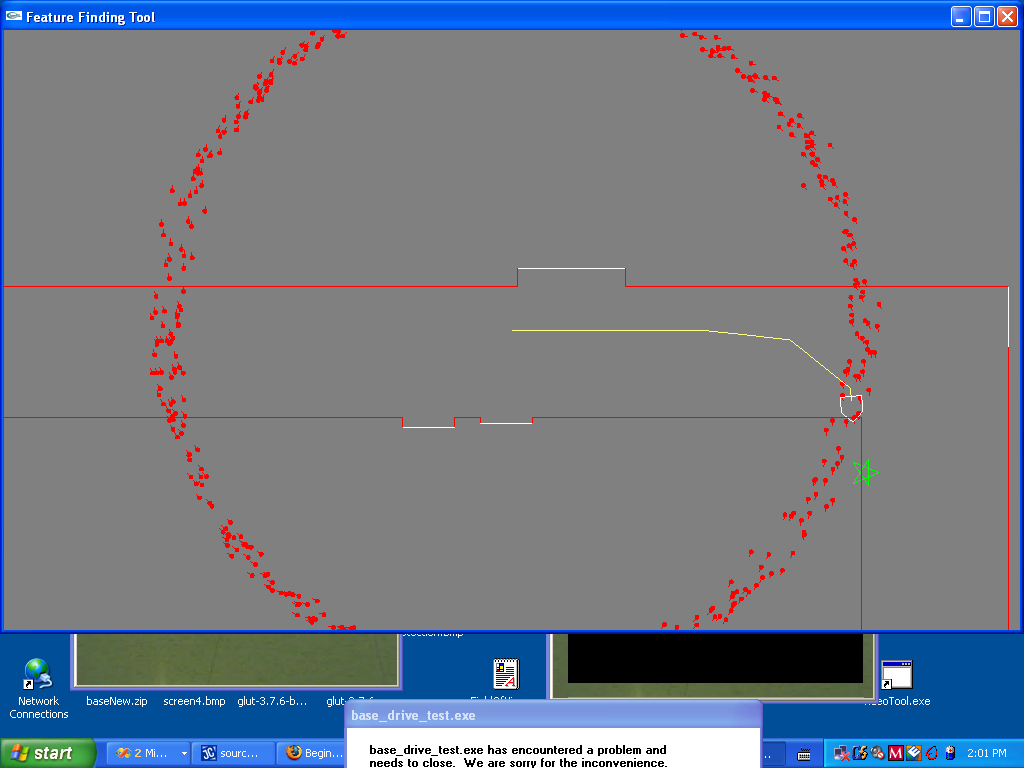Select the baseNew.zip desktop file label
The height and width of the screenshot is (768, 1024).
coord(117,701)
